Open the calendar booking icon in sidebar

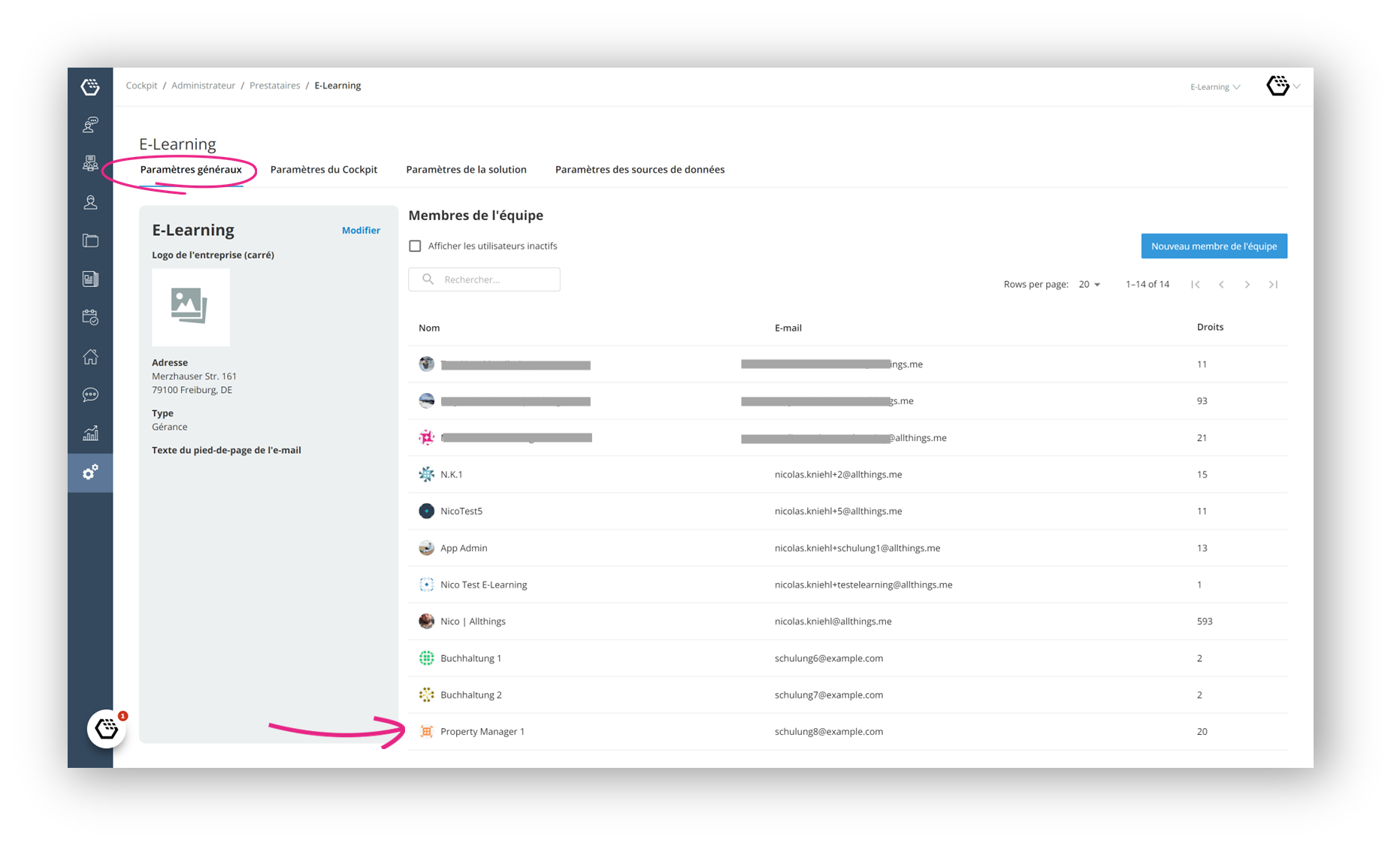coord(90,317)
